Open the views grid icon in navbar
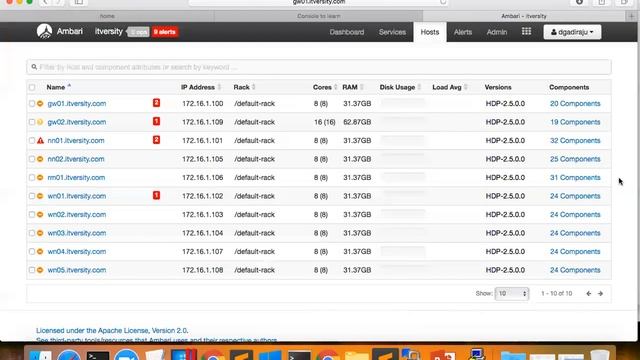This screenshot has width=640, height=360. point(527,31)
